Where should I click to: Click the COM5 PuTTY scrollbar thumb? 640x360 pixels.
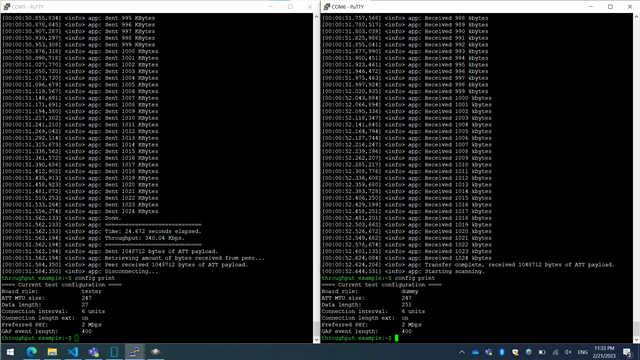(316, 329)
